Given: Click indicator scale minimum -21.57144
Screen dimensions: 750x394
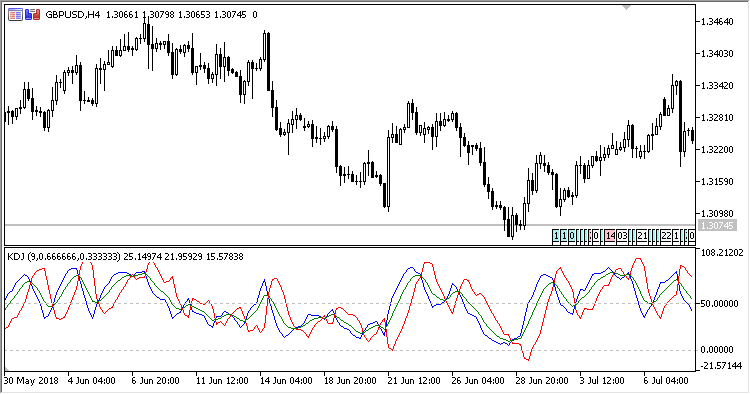Looking at the screenshot, I should click(721, 366).
